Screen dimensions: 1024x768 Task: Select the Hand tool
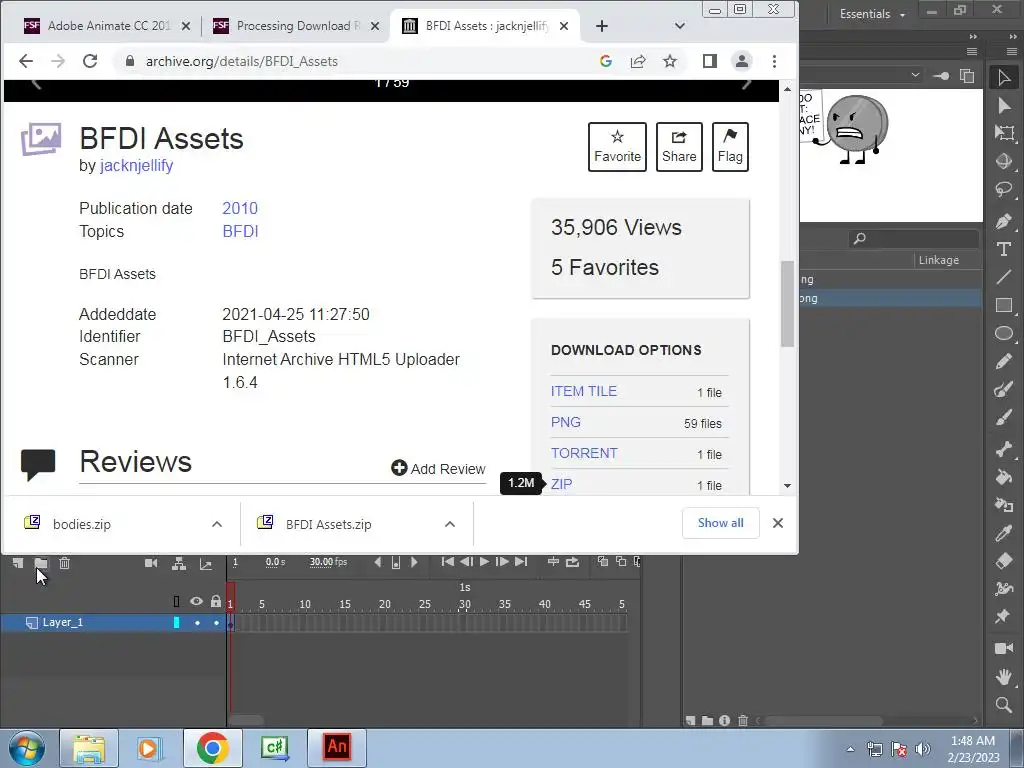pyautogui.click(x=1004, y=677)
